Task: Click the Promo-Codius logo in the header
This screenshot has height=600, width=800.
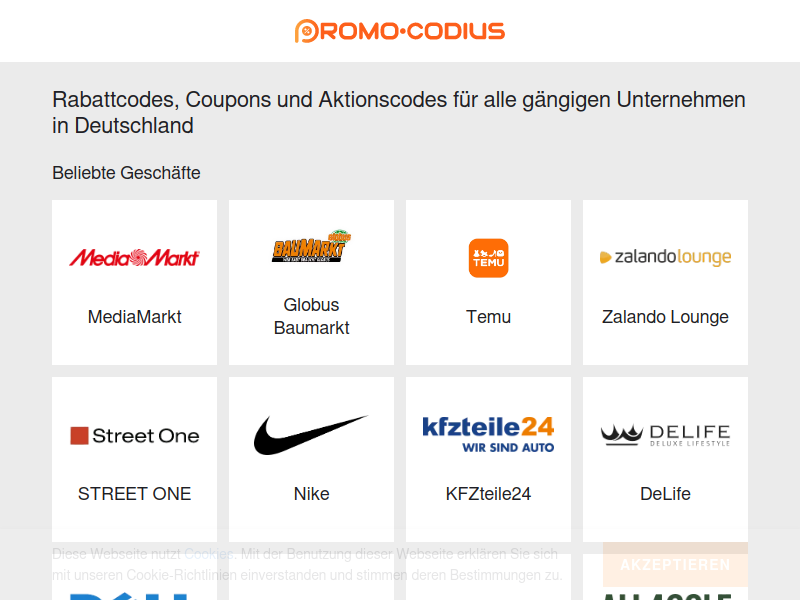Action: coord(399,31)
